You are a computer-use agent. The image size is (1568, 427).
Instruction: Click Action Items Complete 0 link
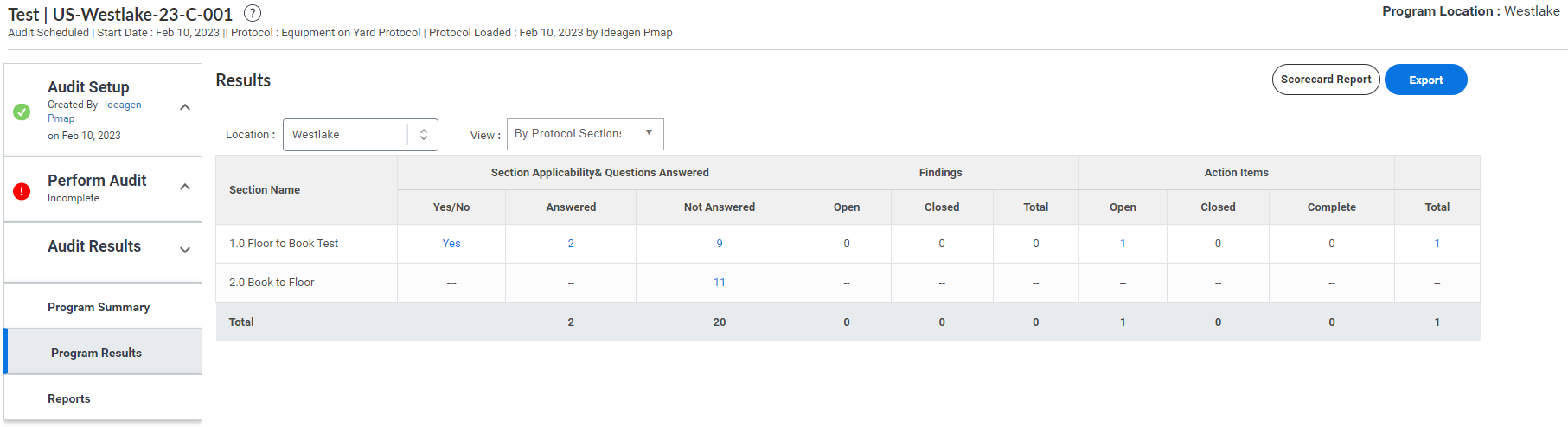pos(1332,244)
